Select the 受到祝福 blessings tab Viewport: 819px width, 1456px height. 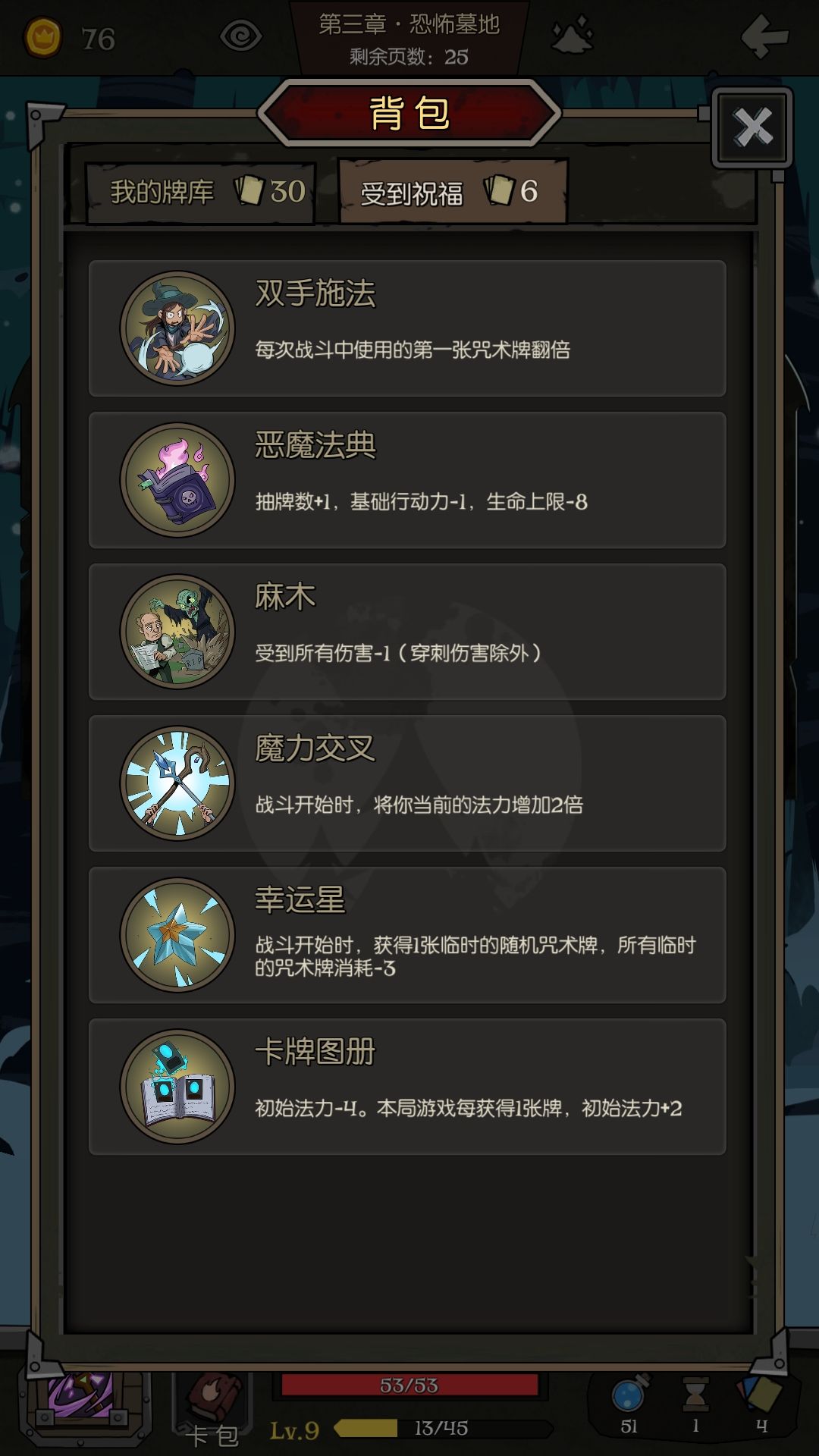pos(453,192)
